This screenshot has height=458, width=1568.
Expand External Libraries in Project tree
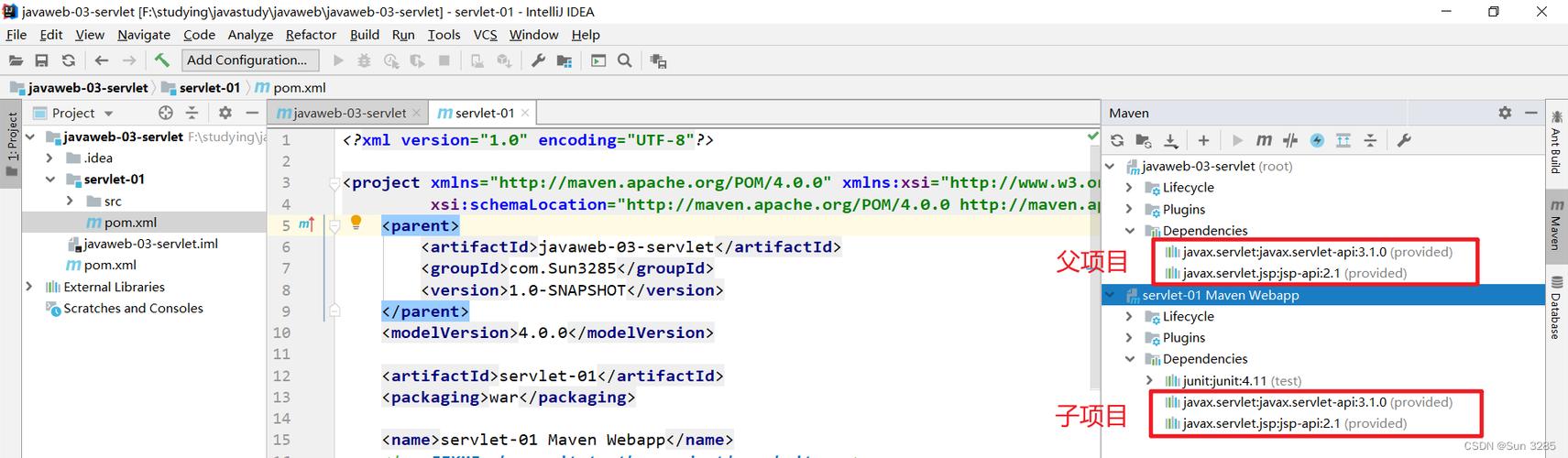coord(29,287)
